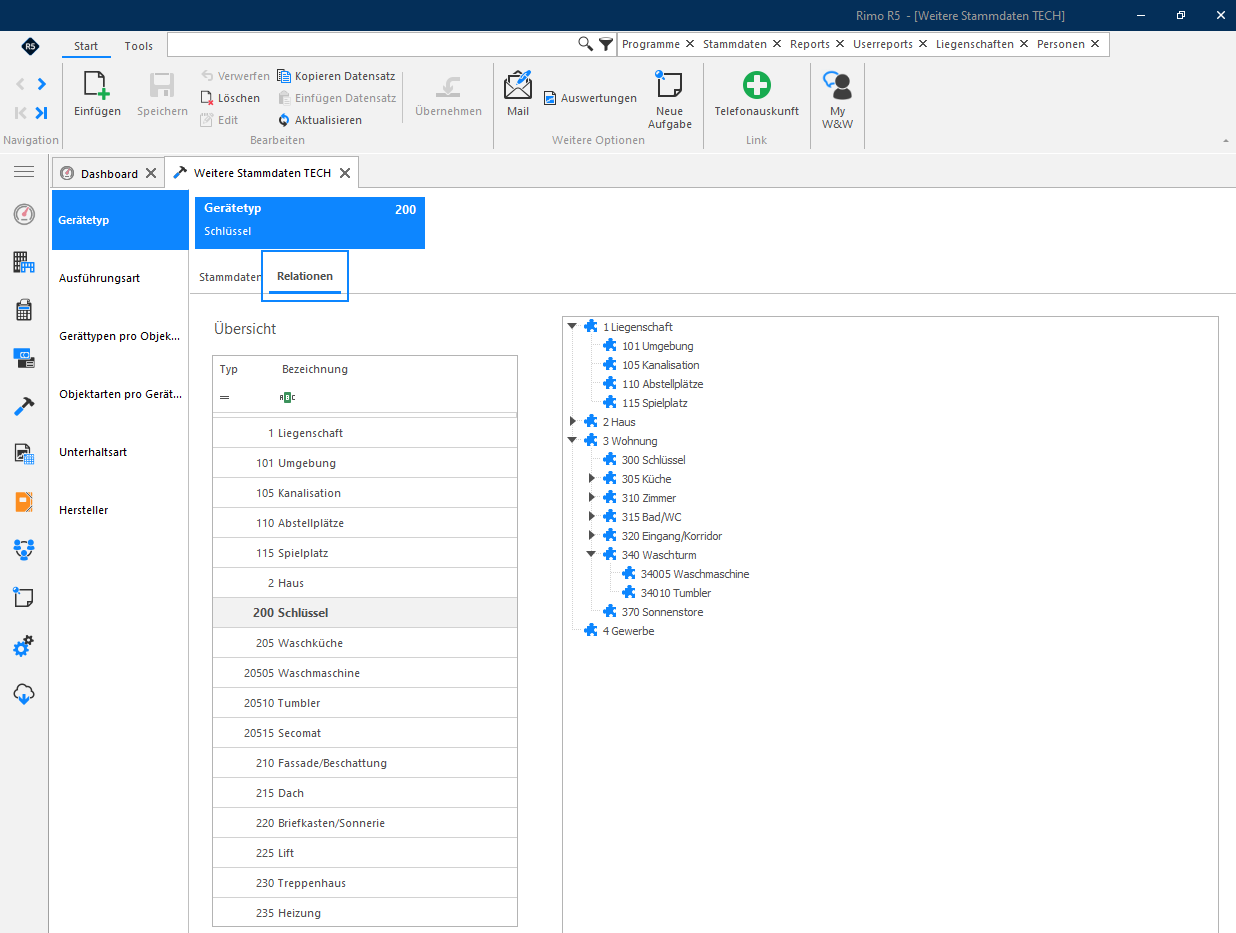Open the orange document sidebar icon

24,502
